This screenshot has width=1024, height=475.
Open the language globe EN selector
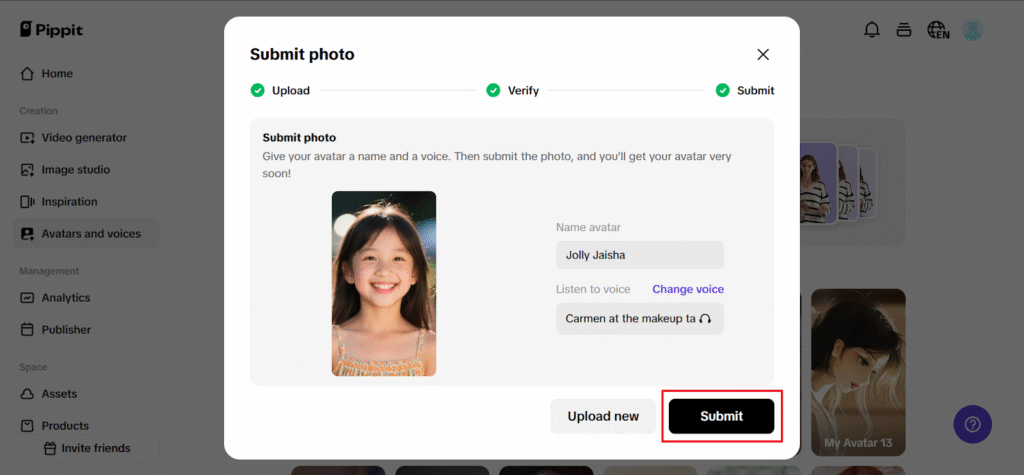point(938,30)
